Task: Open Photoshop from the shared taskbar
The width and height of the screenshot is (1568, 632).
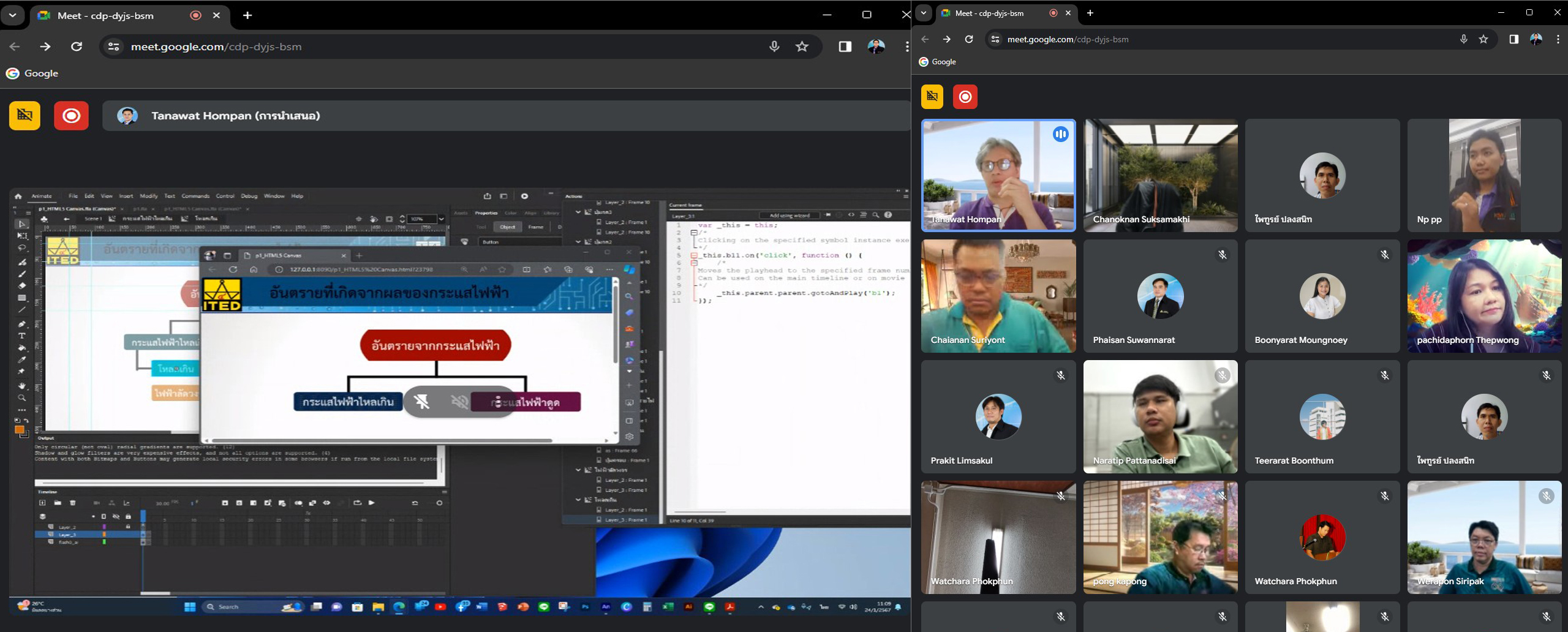Action: pos(586,607)
